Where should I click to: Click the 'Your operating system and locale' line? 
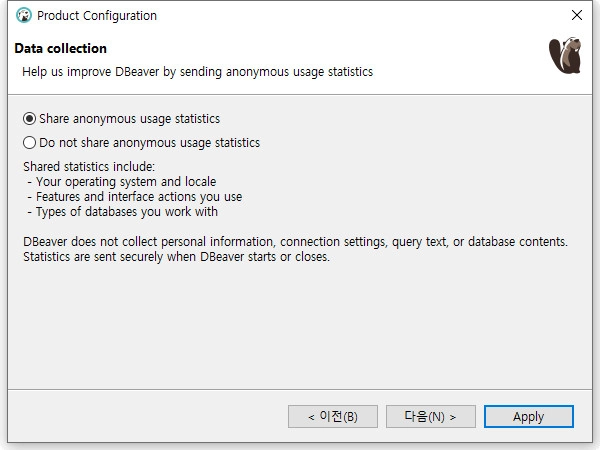tap(122, 182)
